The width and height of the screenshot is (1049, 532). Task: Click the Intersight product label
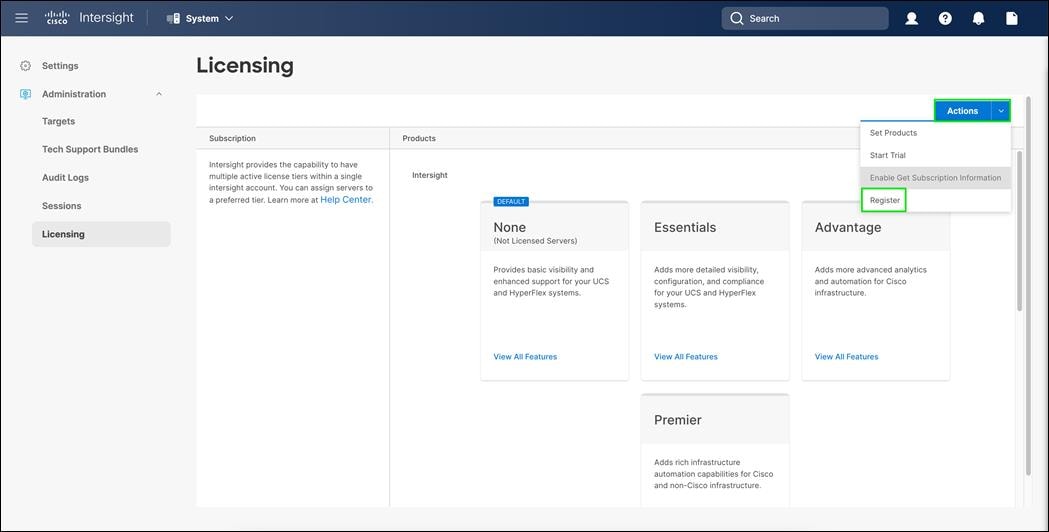[x=430, y=175]
